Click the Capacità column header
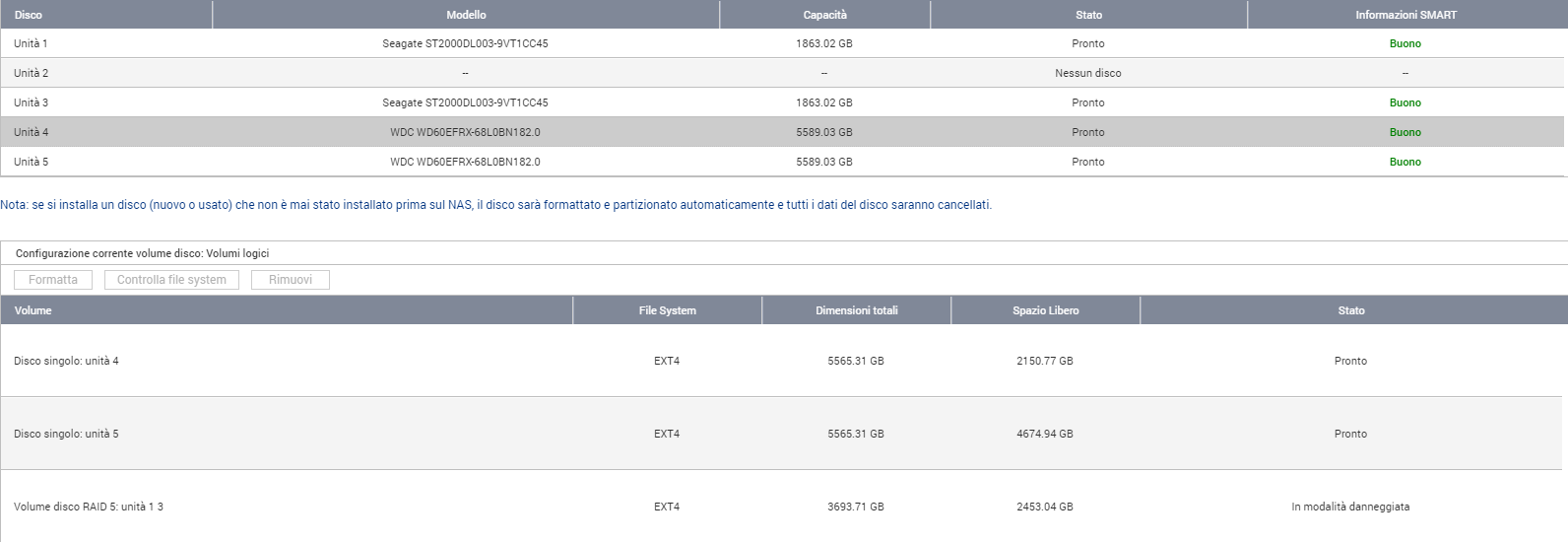This screenshot has width=1568, height=542. coord(824,15)
